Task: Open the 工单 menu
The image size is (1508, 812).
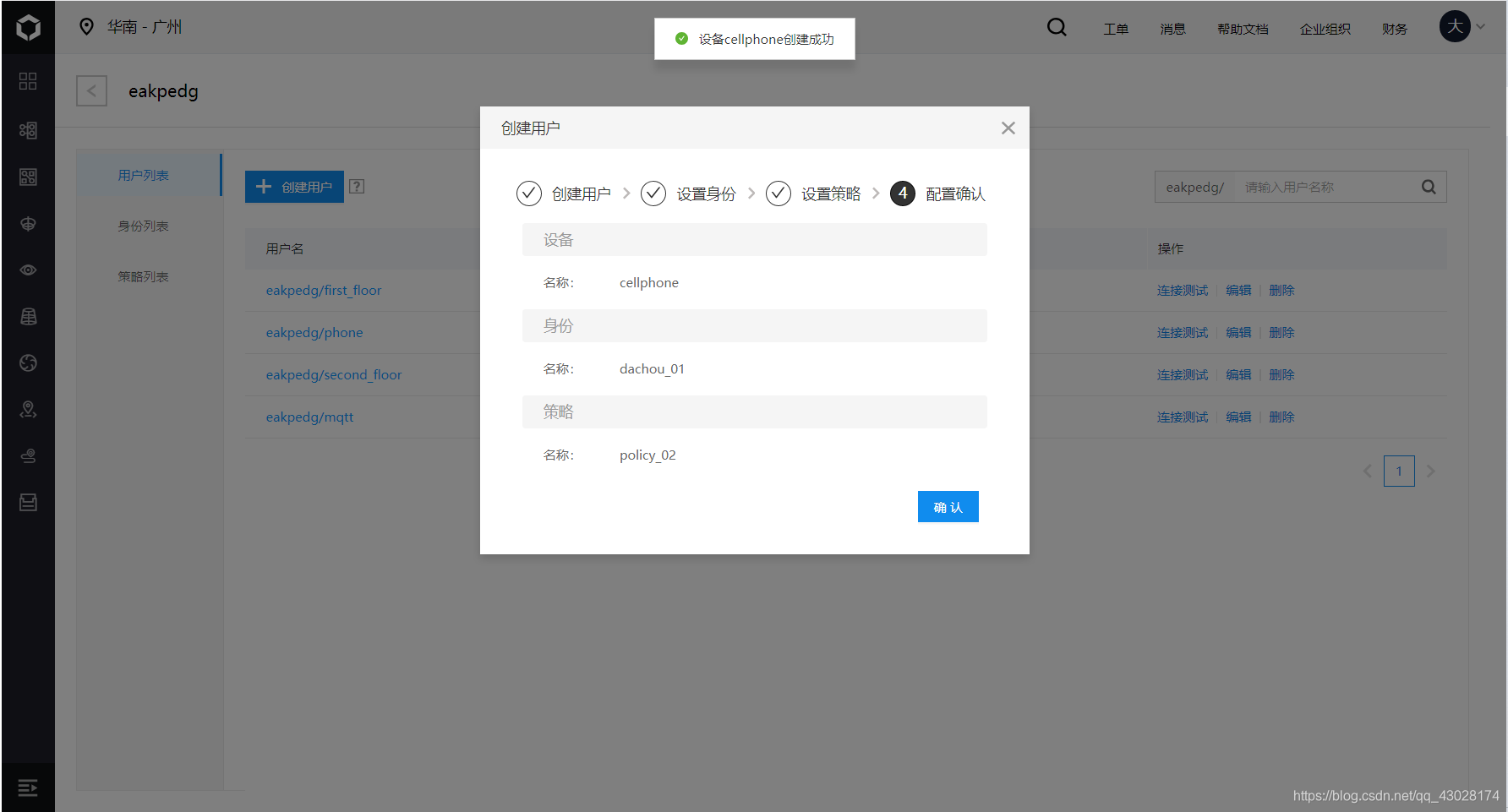Action: click(1116, 29)
